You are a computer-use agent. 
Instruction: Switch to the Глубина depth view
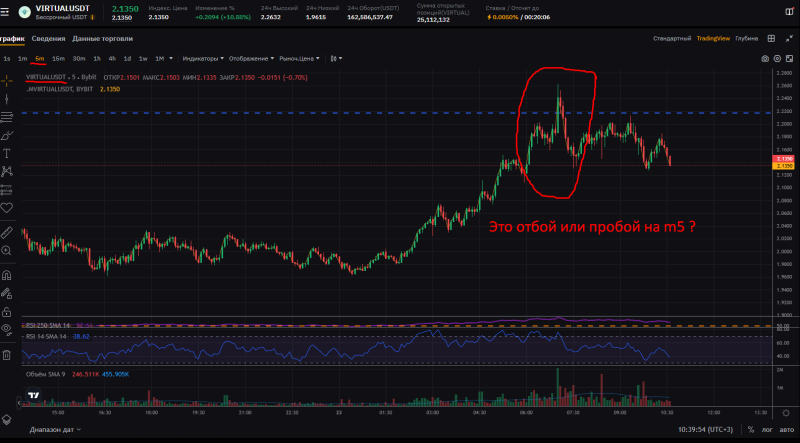[x=746, y=38]
